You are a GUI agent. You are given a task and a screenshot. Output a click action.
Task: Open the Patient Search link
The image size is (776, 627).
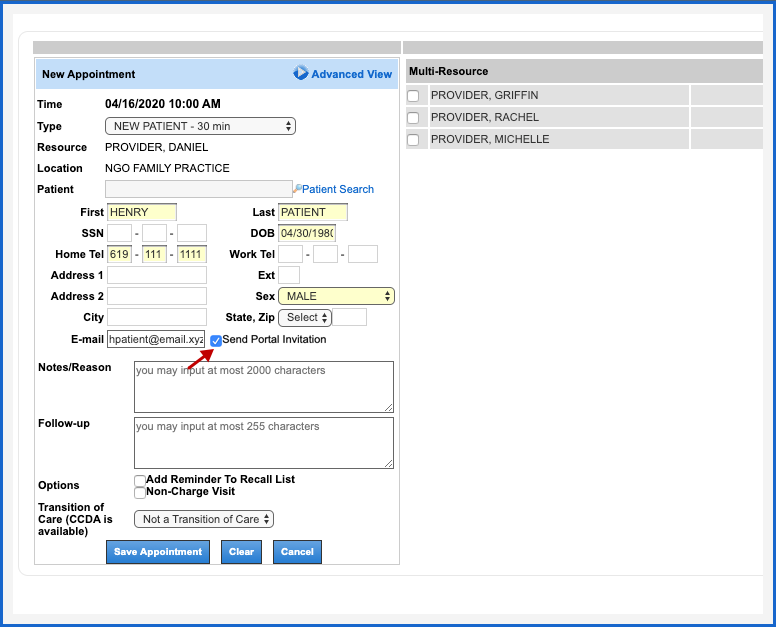coord(338,189)
